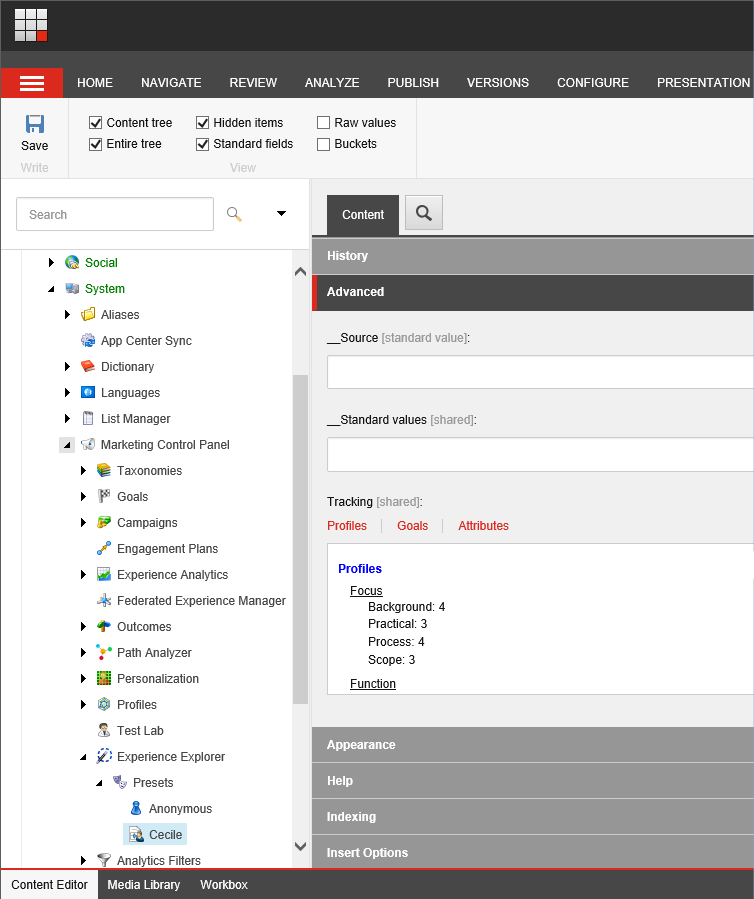The image size is (754, 899).
Task: Expand the History section header
Action: click(x=533, y=256)
